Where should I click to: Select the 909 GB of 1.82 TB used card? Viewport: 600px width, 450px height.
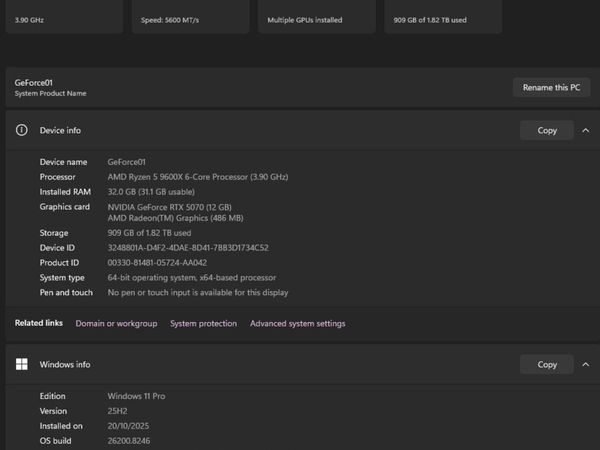(443, 17)
